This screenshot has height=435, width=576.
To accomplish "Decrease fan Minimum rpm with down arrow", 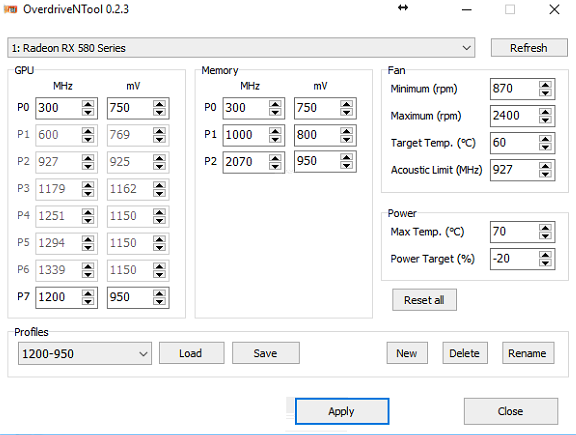I will [546, 93].
